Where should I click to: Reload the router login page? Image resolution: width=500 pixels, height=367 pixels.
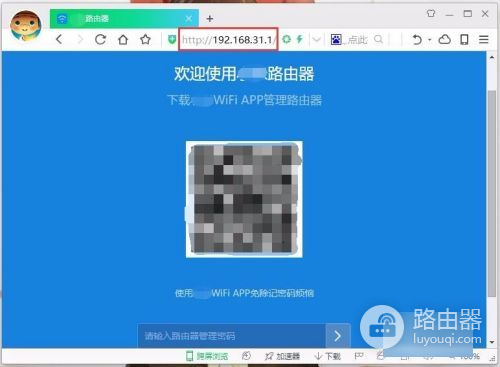pyautogui.click(x=100, y=39)
